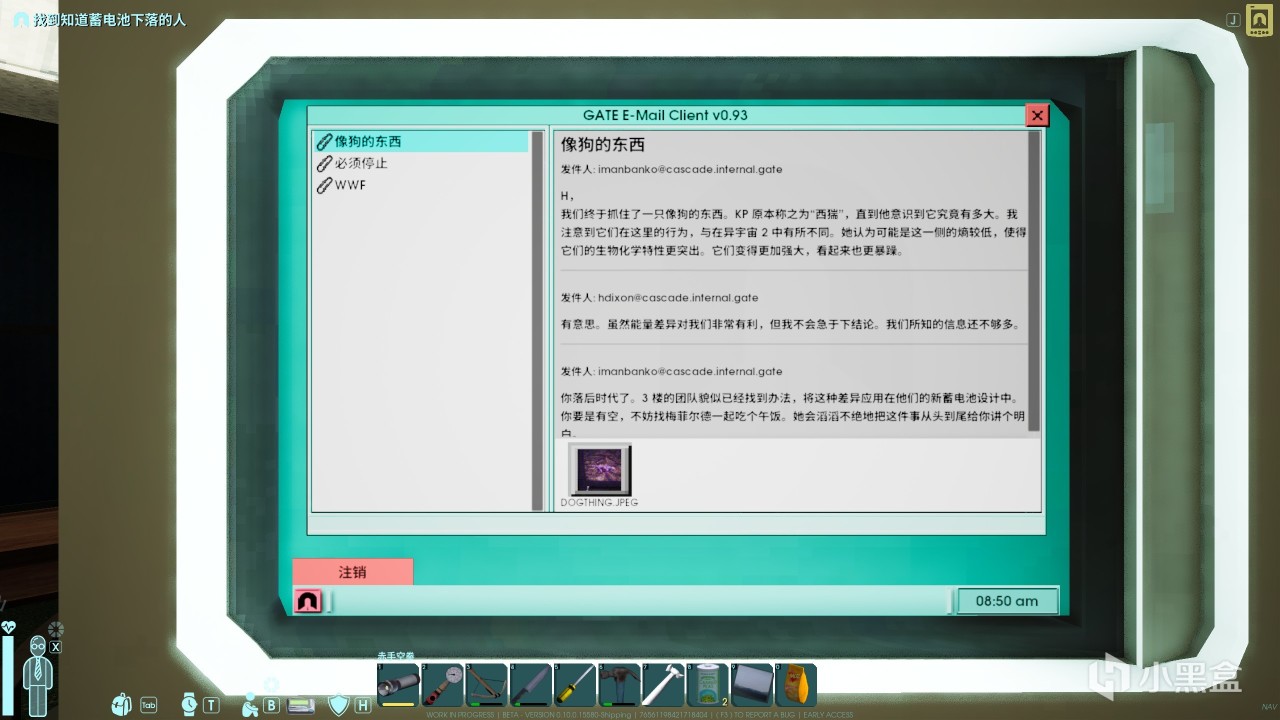1280x720 pixels.
Task: Click sender hdixon@cascade.internal.gate
Action: coord(678,298)
